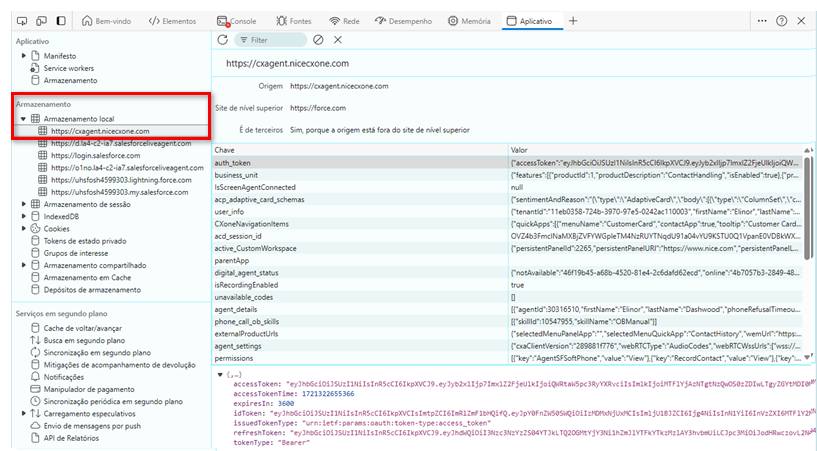Expand the IndexedDB tree item

[x=24, y=216]
